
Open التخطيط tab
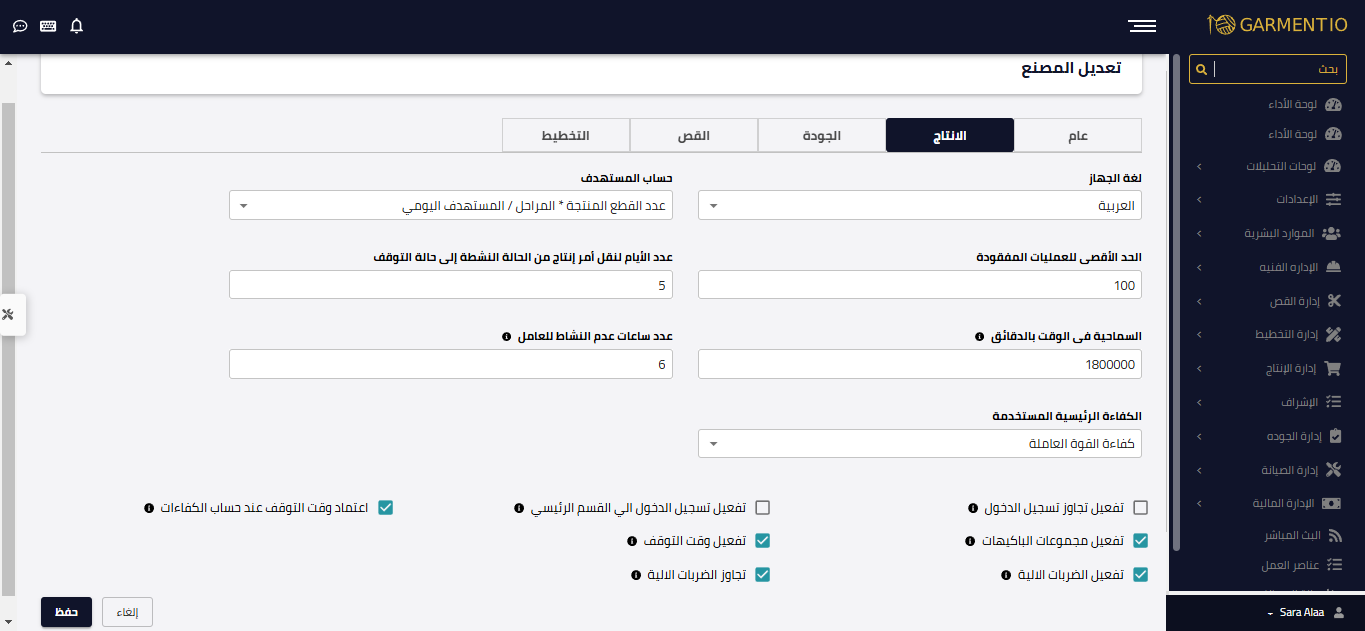(x=566, y=135)
